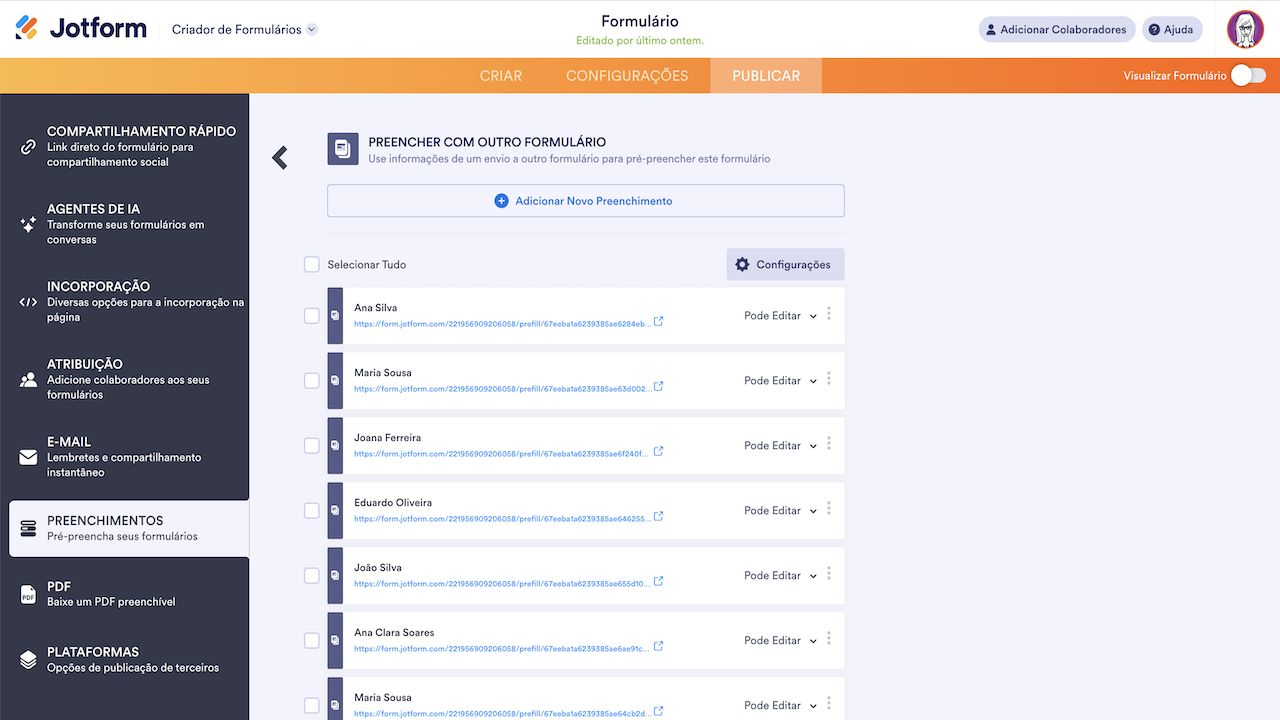Screen dimensions: 1280x720
Task: Select the checkbox beside João Silva
Action: click(x=312, y=576)
